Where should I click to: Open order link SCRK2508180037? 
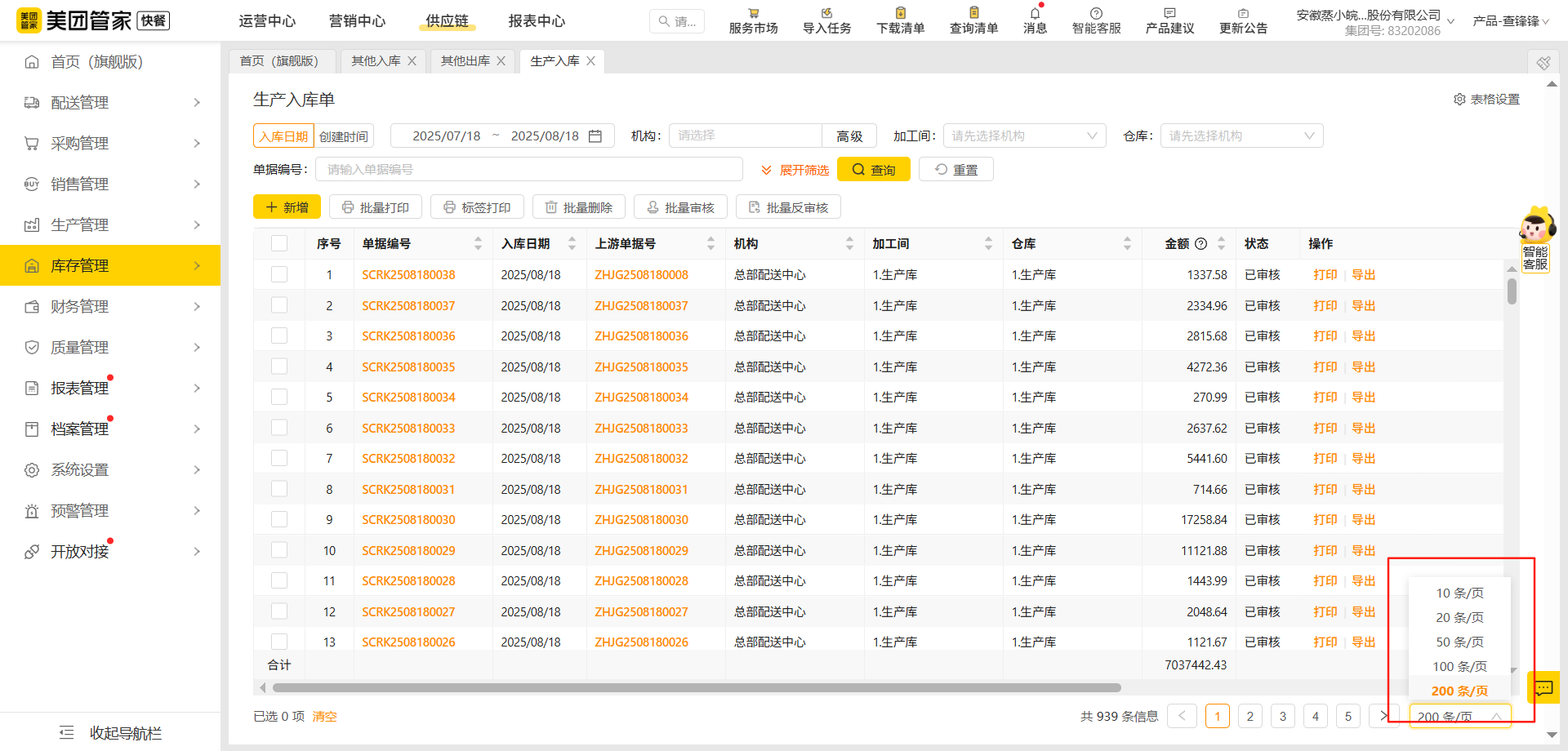[x=408, y=306]
